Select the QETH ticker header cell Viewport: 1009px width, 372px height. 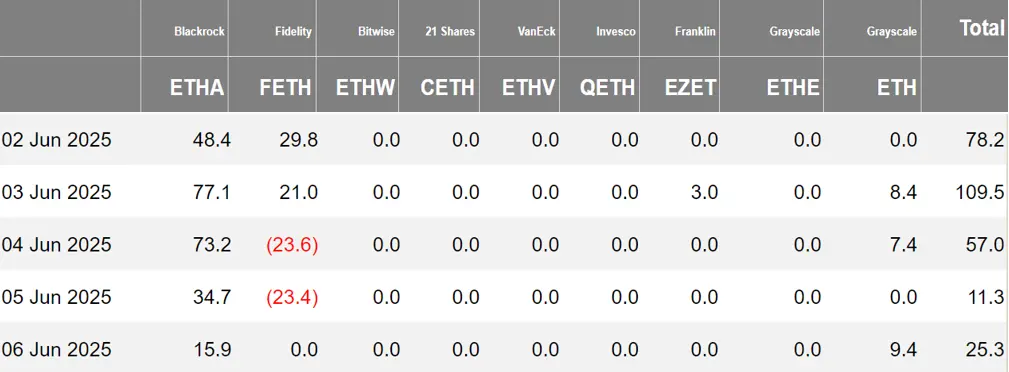point(607,88)
